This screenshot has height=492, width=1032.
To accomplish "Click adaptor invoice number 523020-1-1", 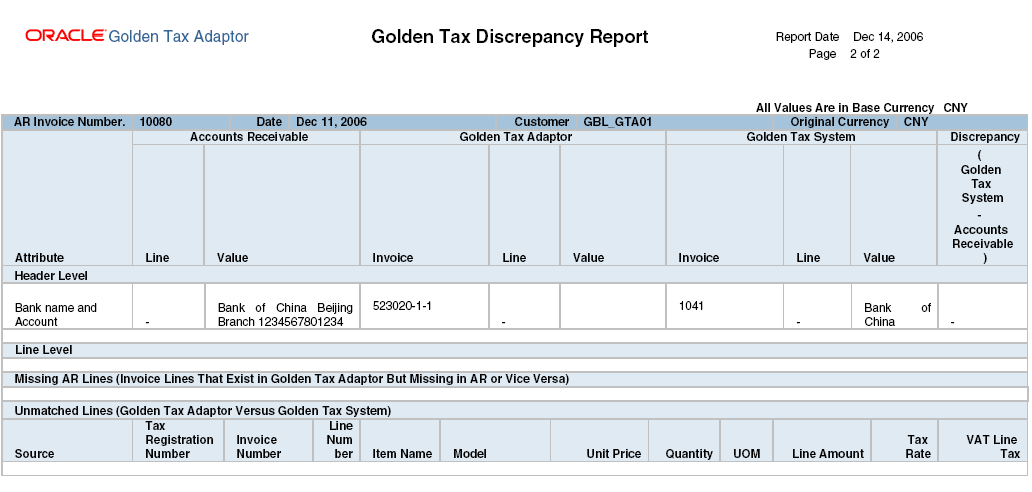I will [402, 306].
